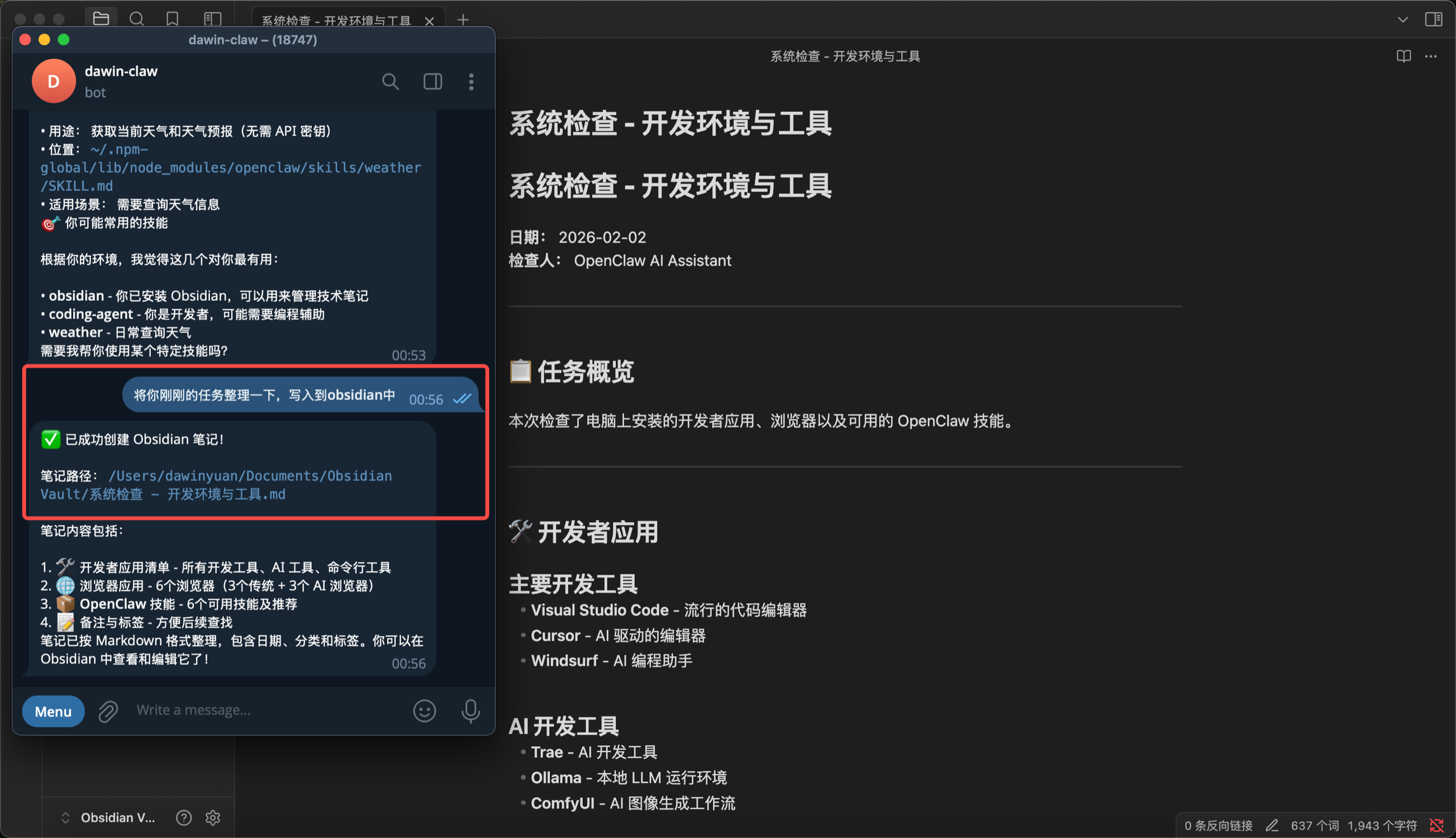Click the Obsidian bookmarks icon

point(172,18)
